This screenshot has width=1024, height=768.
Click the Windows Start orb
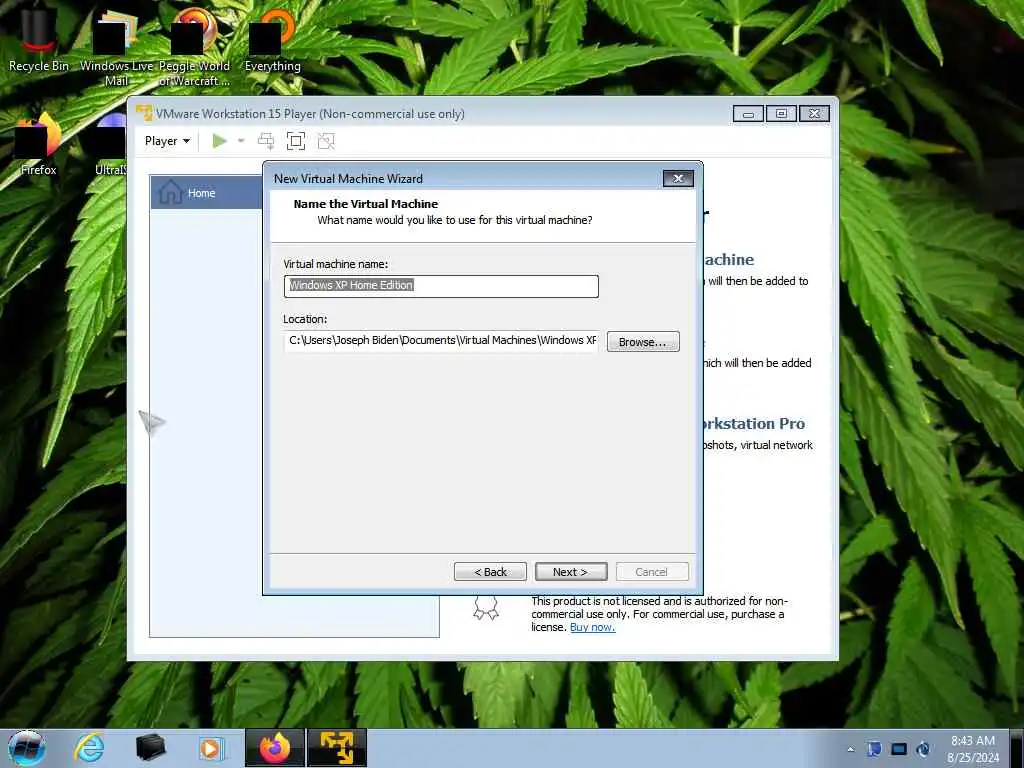coord(27,748)
